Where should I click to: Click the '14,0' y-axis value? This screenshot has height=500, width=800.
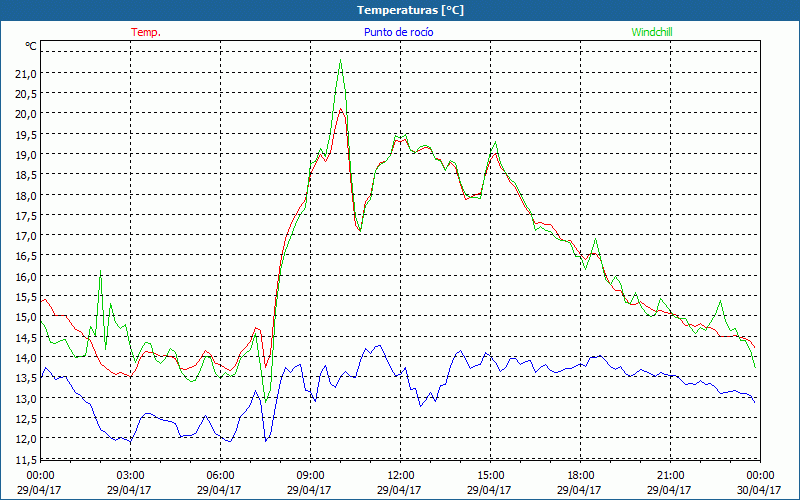(x=26, y=358)
